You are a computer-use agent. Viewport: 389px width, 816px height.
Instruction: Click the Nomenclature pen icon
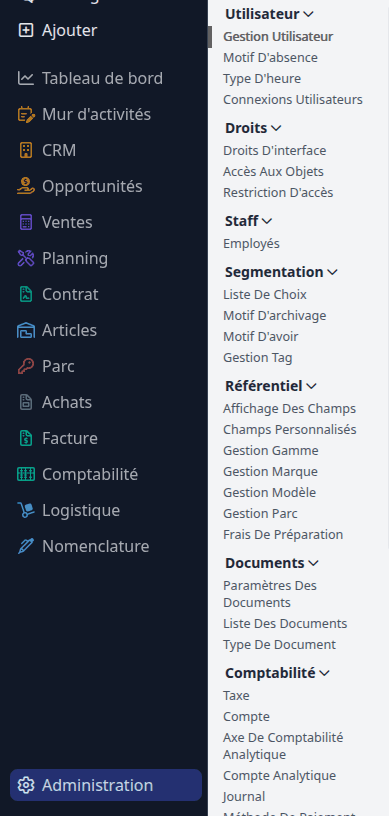click(26, 546)
